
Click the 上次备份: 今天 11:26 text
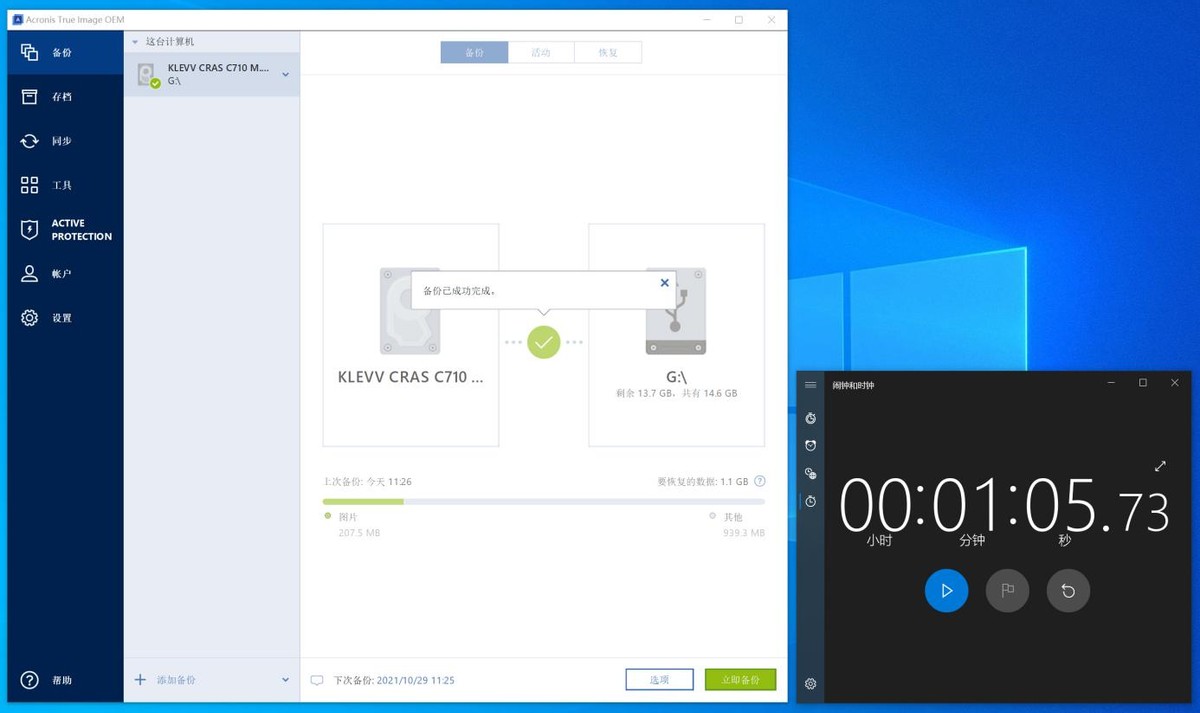pos(367,481)
